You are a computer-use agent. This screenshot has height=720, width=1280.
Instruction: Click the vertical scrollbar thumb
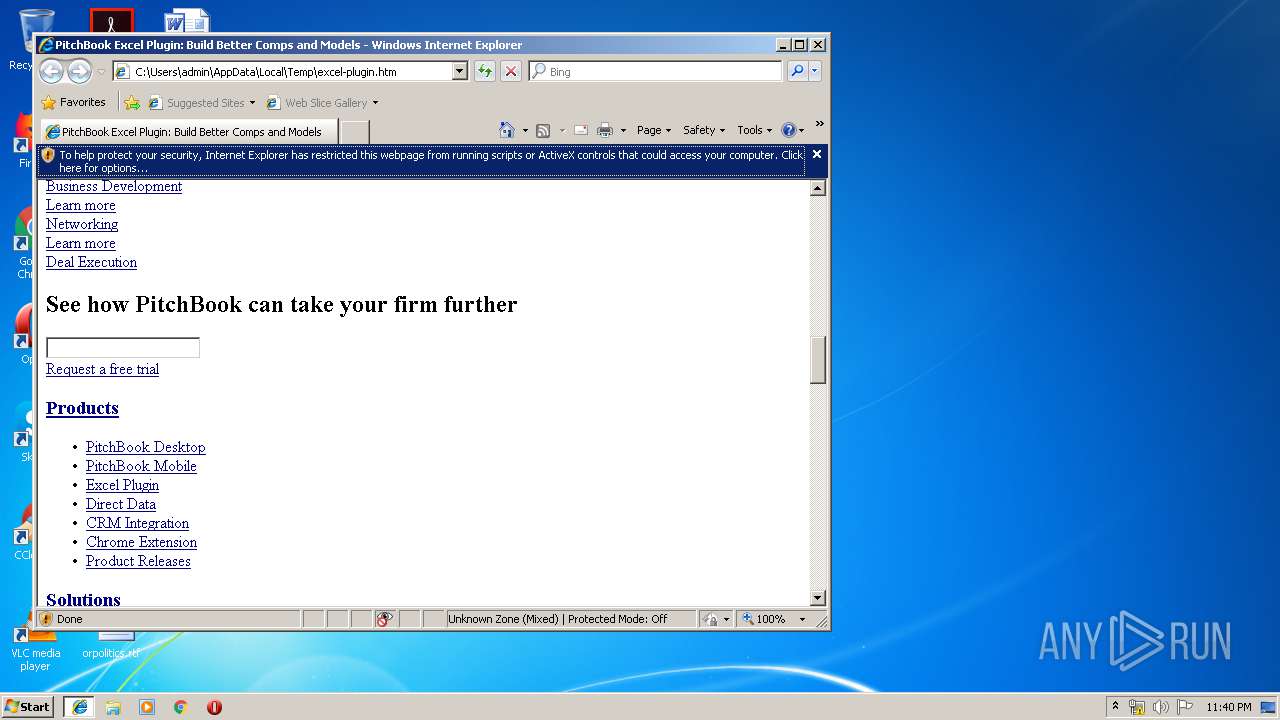[817, 360]
